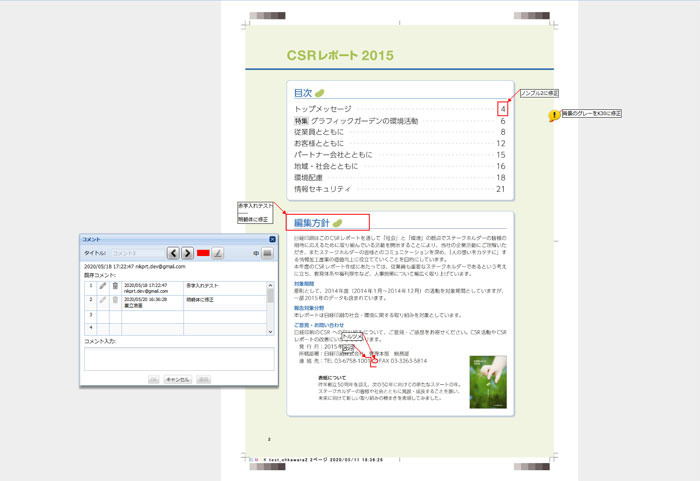Viewport: 700px width, 481px height.
Task: Go to next comment with right arrow
Action: coord(187,253)
